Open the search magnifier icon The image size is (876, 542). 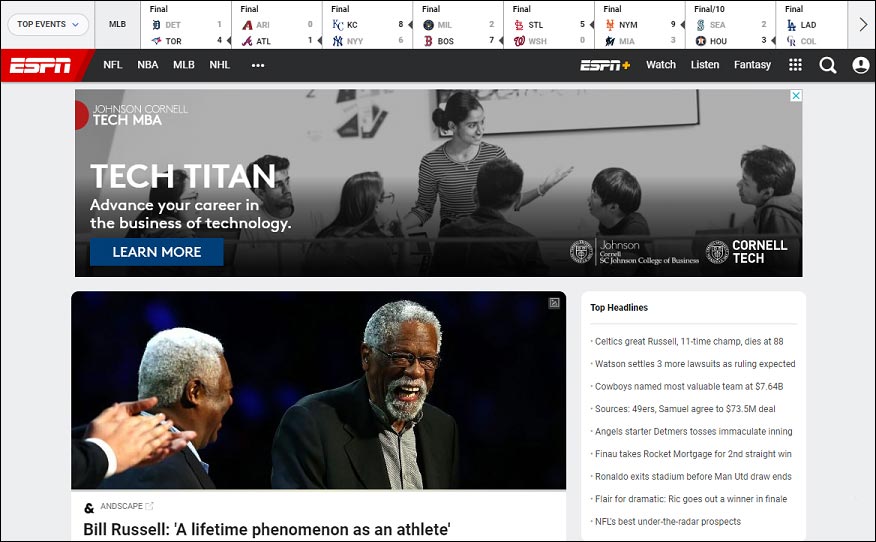(827, 65)
